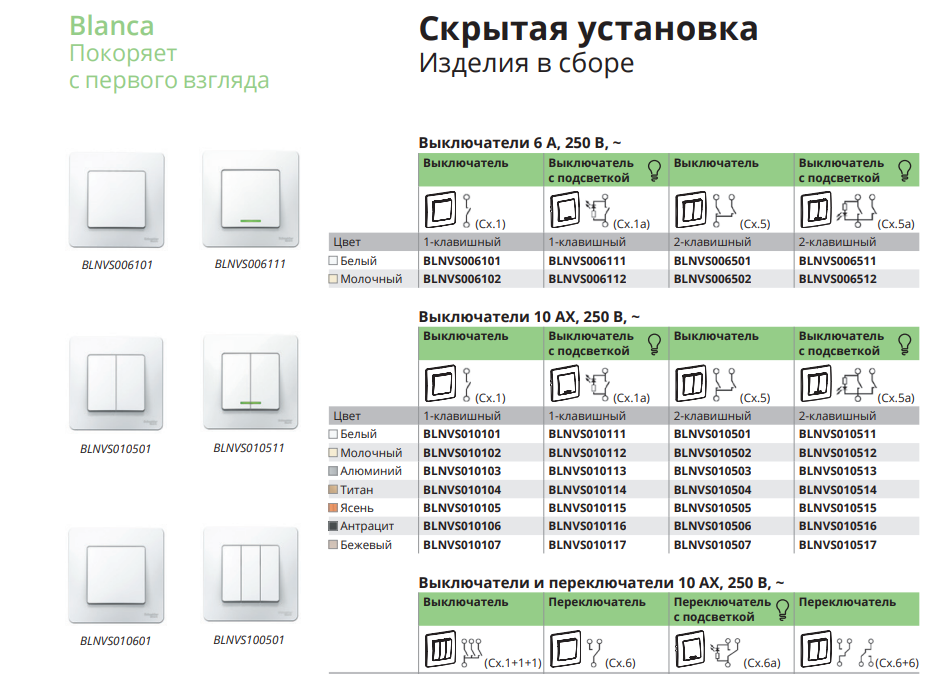Click the 1-gang Cx.1 switch pictogram in the 10 AX table
This screenshot has height=674, width=930.
point(441,383)
